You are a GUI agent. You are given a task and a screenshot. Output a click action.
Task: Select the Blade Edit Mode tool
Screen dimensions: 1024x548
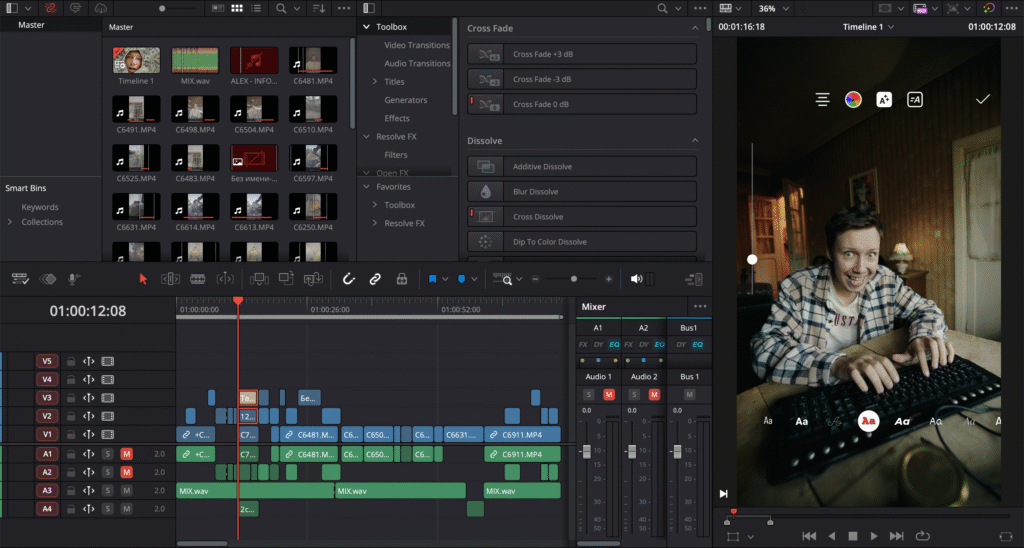point(197,279)
